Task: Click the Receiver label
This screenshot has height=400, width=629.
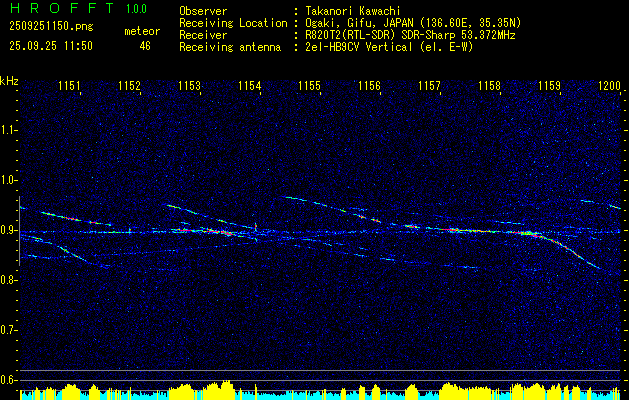Action: coord(203,35)
